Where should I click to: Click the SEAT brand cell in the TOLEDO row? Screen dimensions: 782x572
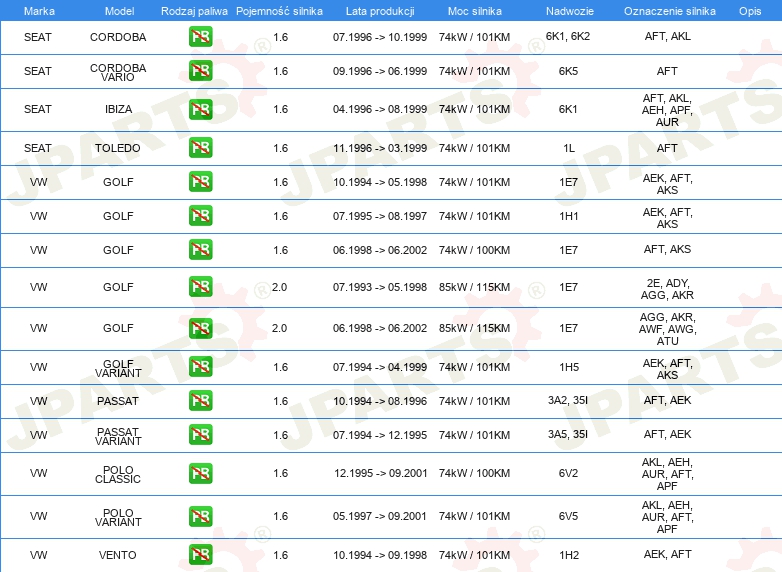pos(38,148)
